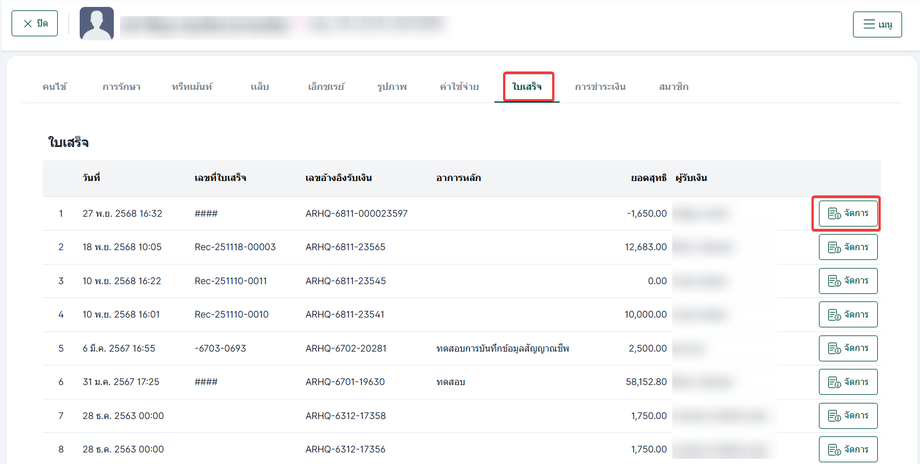Switch to the คนไข้ tab

tap(55, 87)
